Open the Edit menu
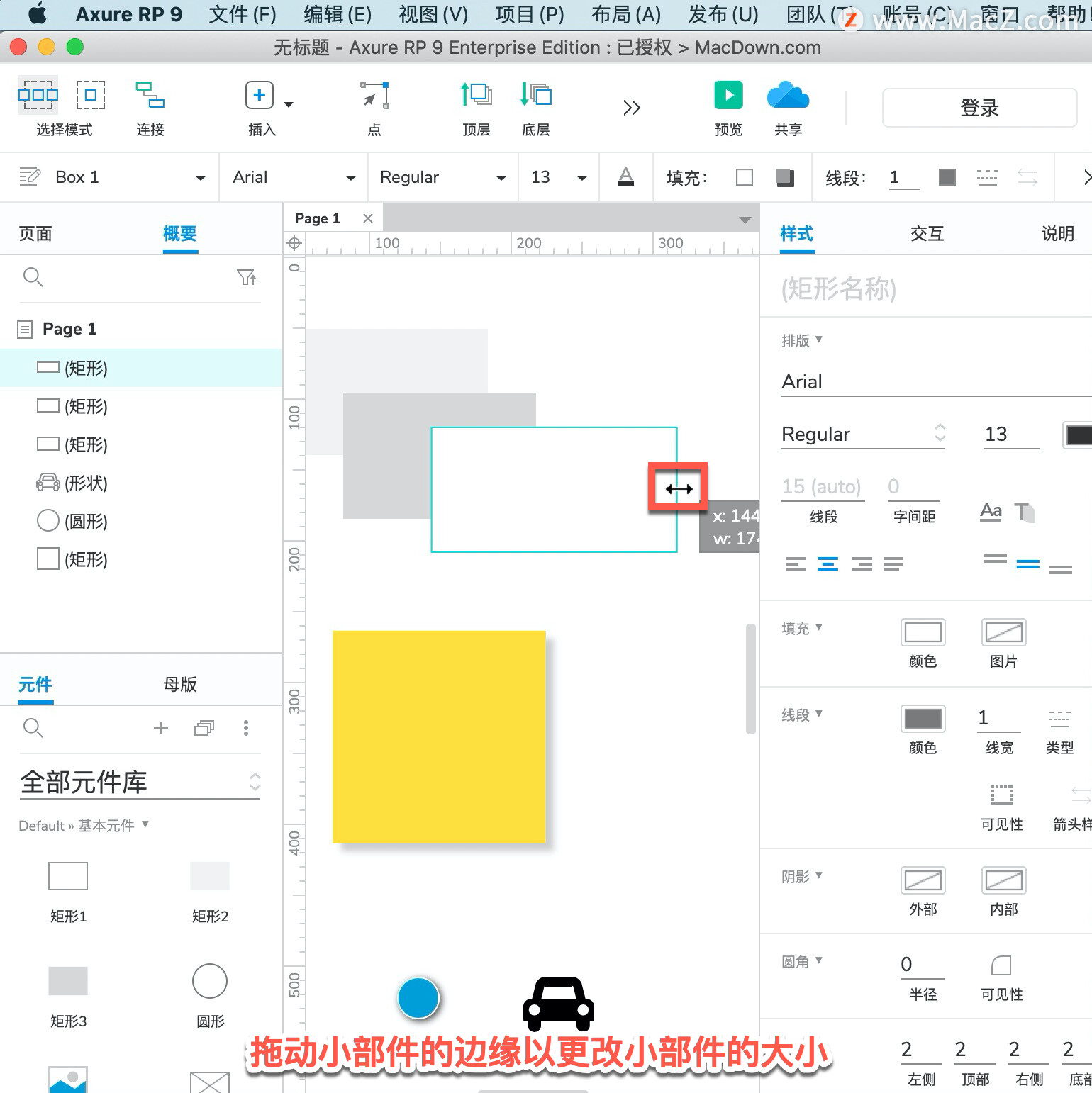The image size is (1092, 1093). pos(338,14)
